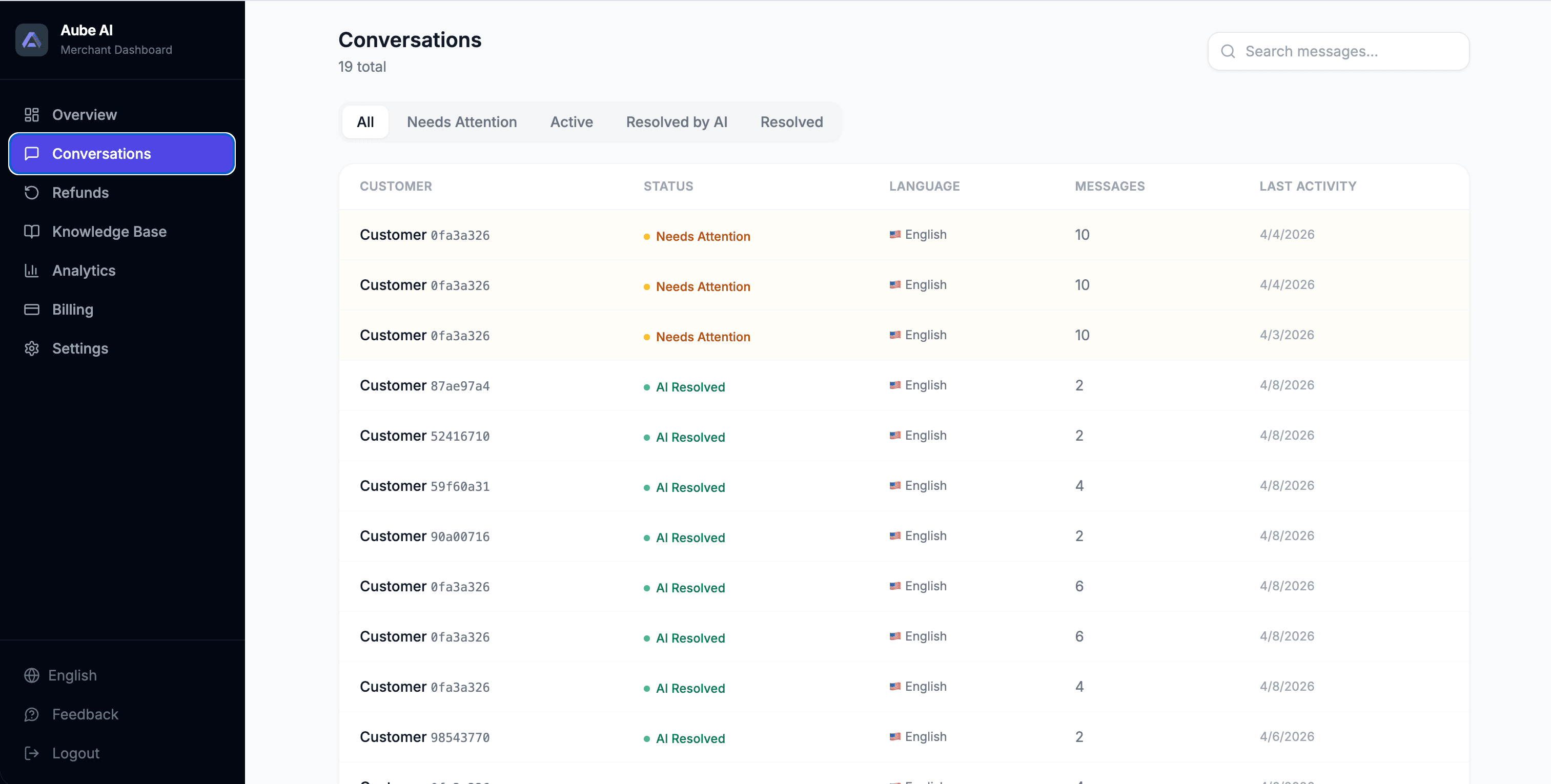Open the English language selector

tap(122, 675)
